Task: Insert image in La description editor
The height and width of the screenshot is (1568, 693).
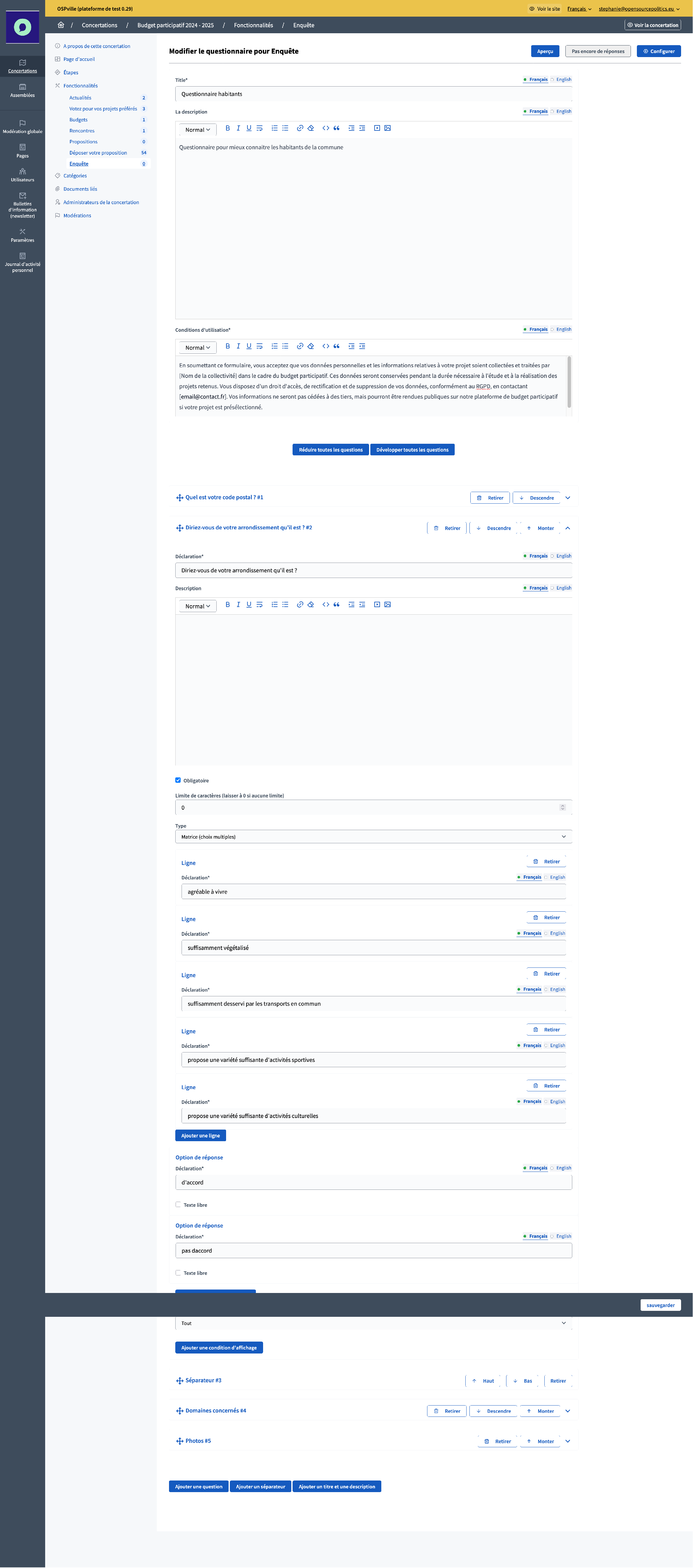Action: [x=388, y=129]
